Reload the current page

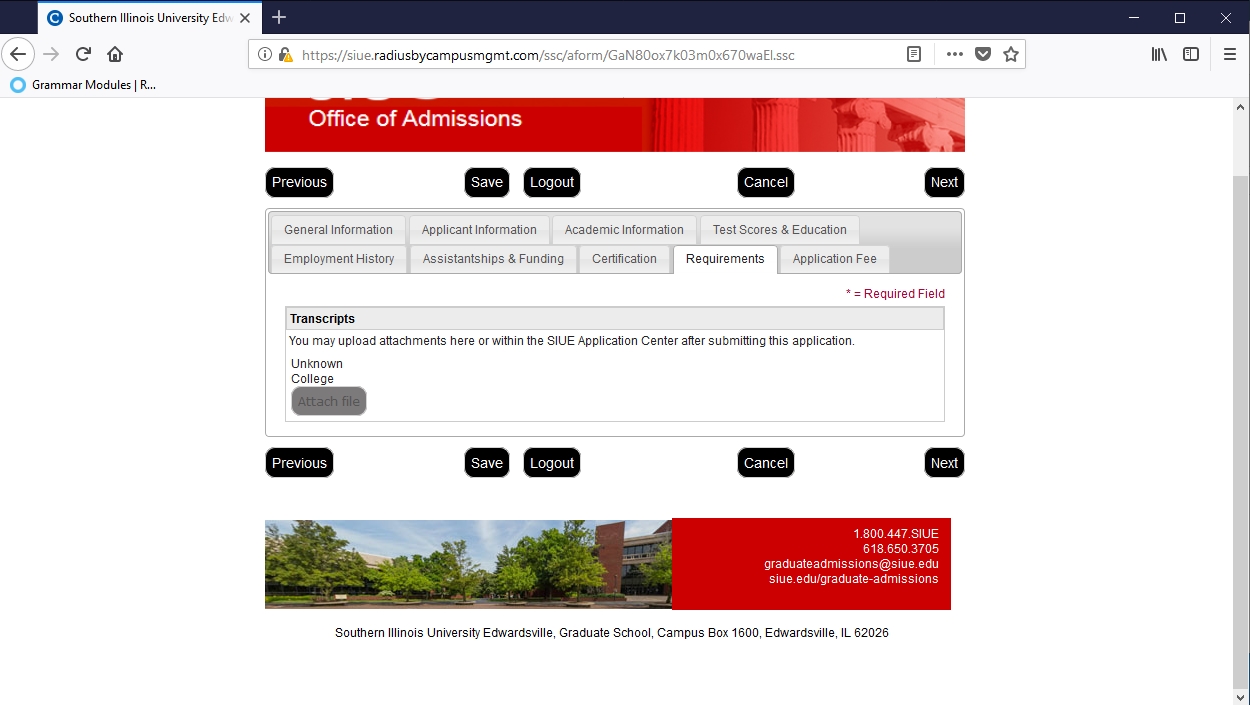[x=83, y=54]
